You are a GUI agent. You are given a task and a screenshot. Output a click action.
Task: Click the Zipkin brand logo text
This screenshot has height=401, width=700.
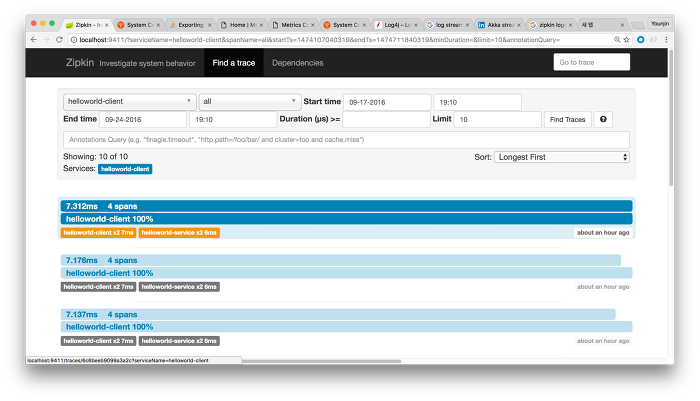75,62
